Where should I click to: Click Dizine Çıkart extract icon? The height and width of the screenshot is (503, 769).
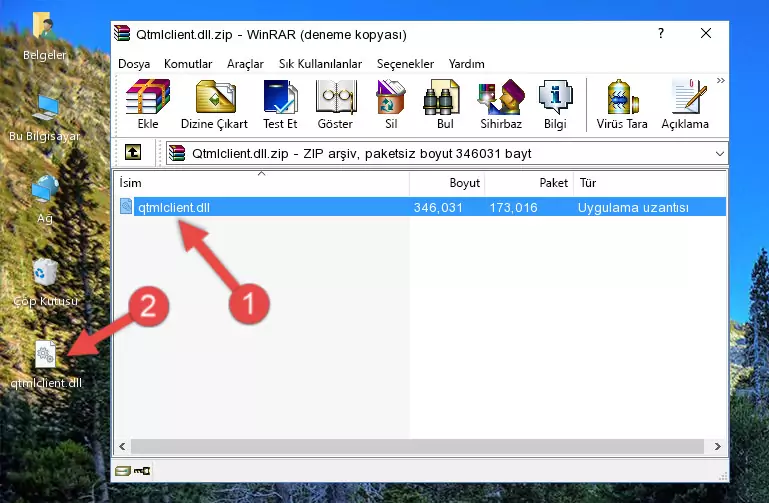[214, 104]
